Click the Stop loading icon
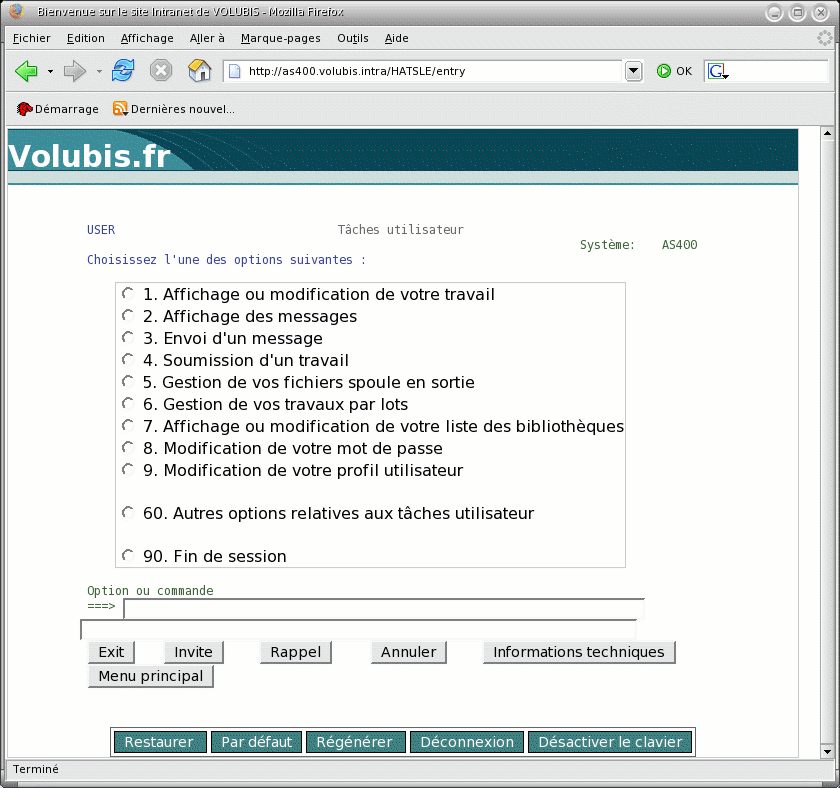The height and width of the screenshot is (788, 840). [161, 70]
